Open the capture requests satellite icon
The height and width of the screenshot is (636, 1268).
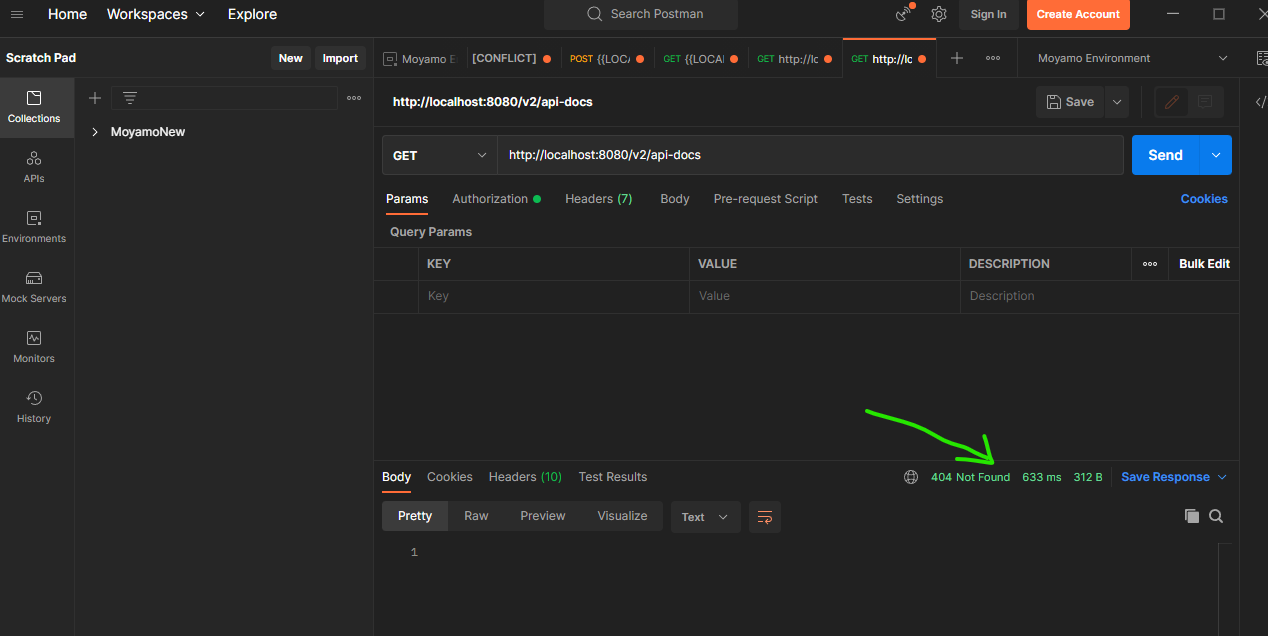[904, 14]
